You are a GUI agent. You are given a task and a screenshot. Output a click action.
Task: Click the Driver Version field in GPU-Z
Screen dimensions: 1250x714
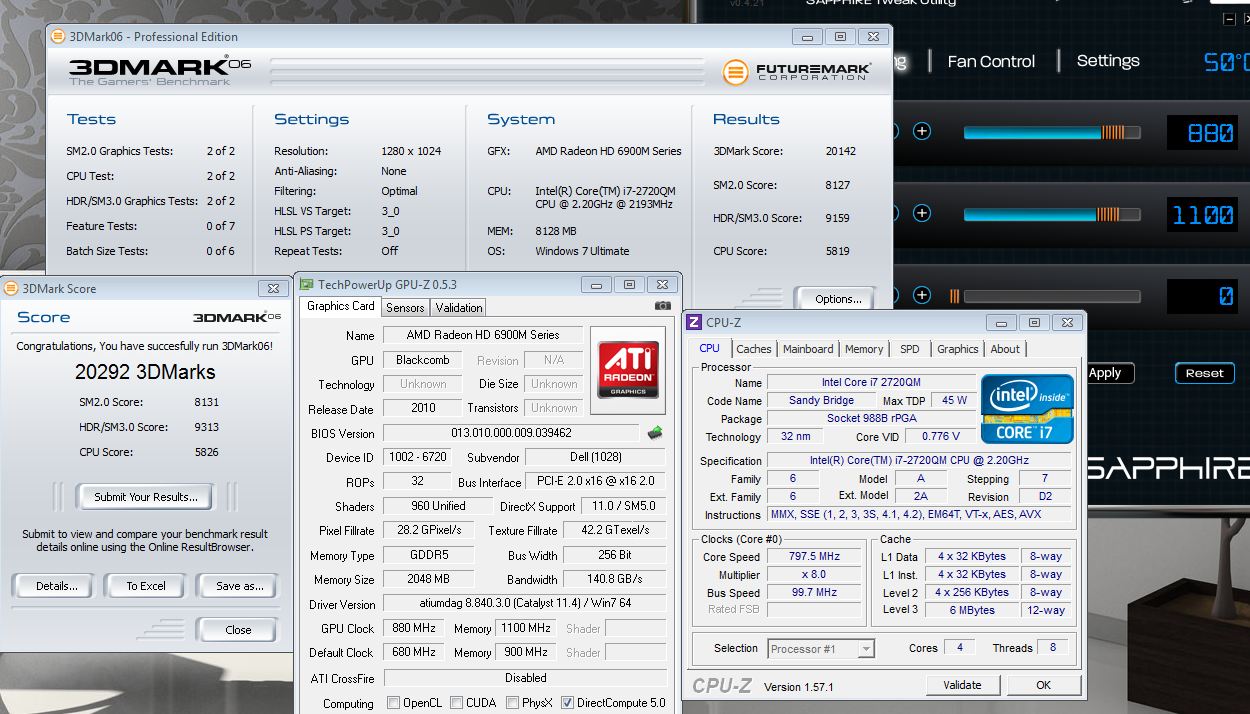pyautogui.click(x=524, y=604)
